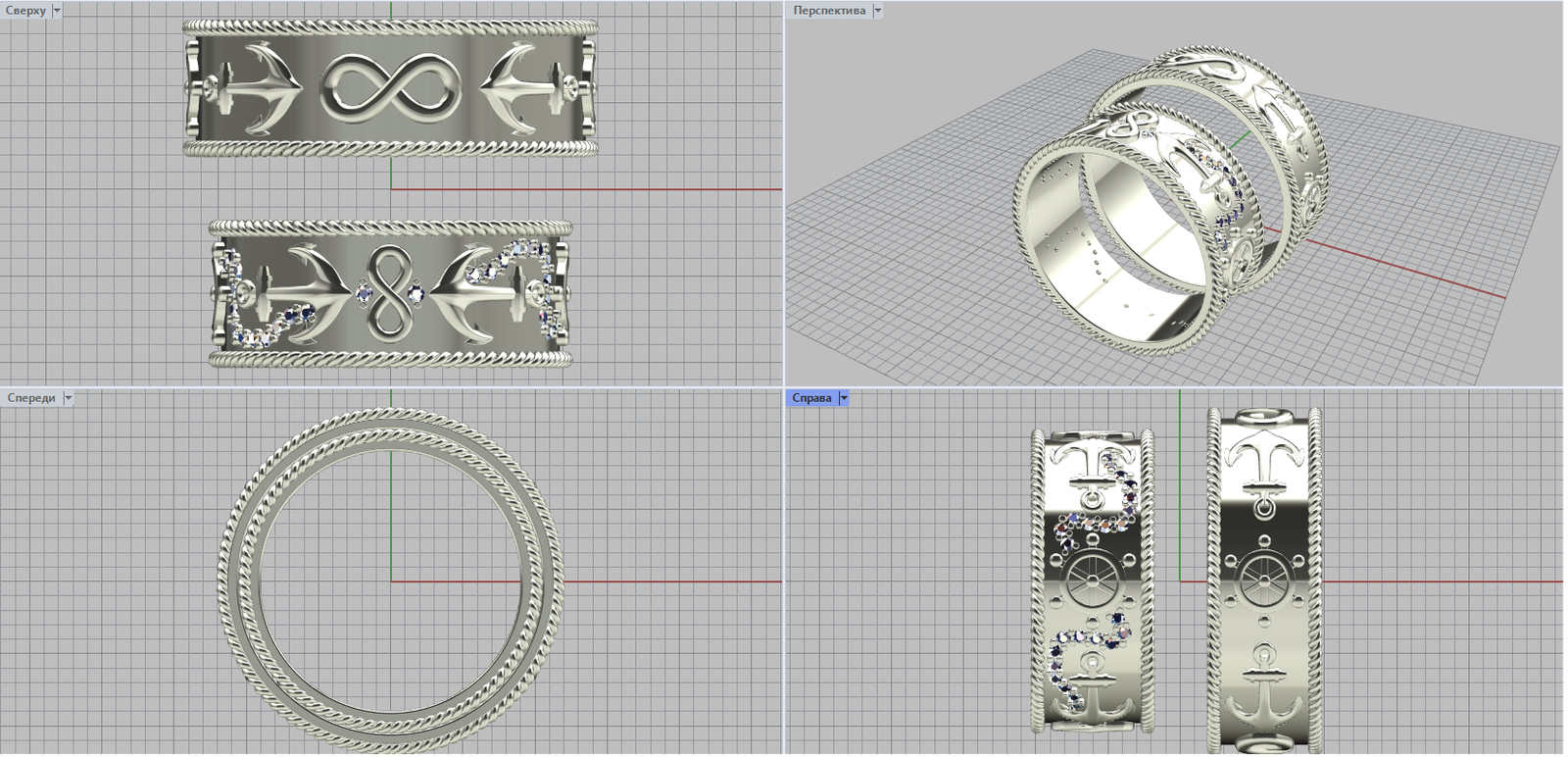Pick left anchor on gemstone ring in Сверху view
This screenshot has width=1568, height=757.
tap(294, 292)
